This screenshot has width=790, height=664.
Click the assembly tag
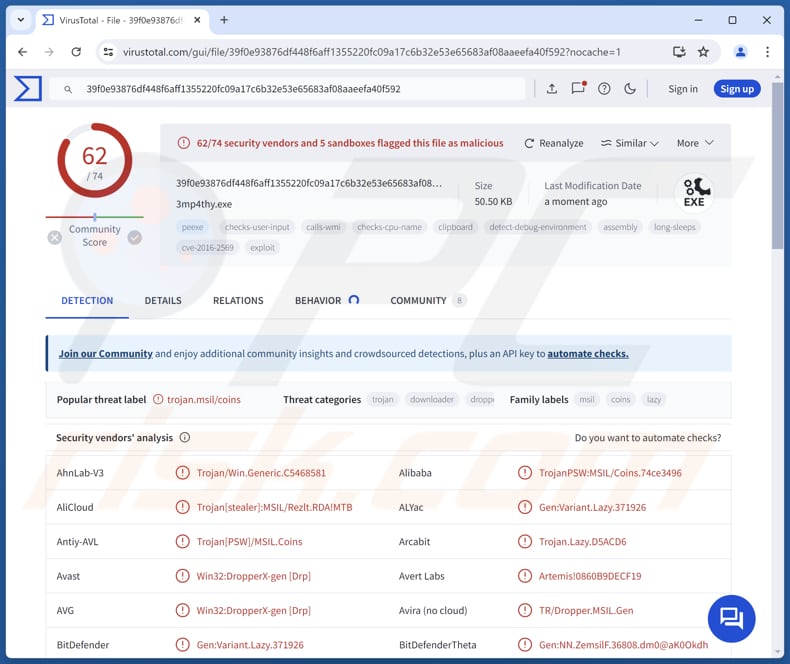620,227
